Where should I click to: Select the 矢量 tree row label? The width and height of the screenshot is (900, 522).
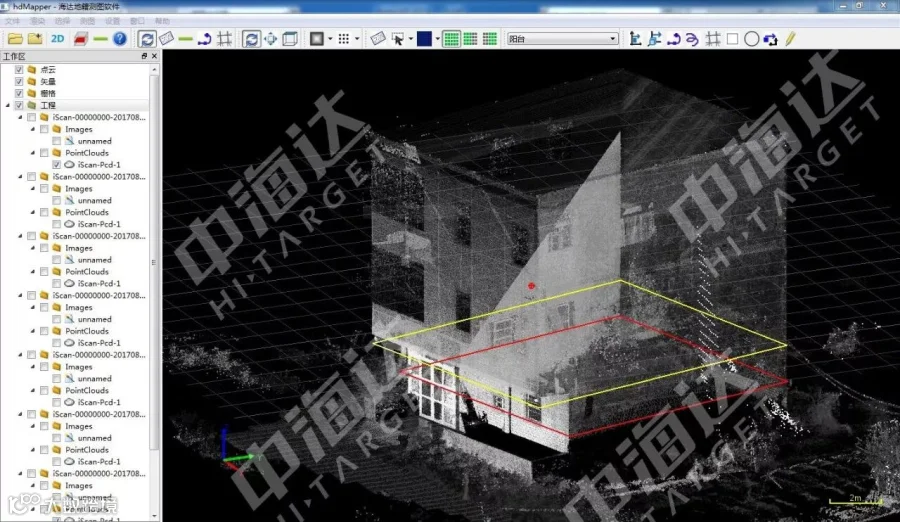click(x=48, y=82)
